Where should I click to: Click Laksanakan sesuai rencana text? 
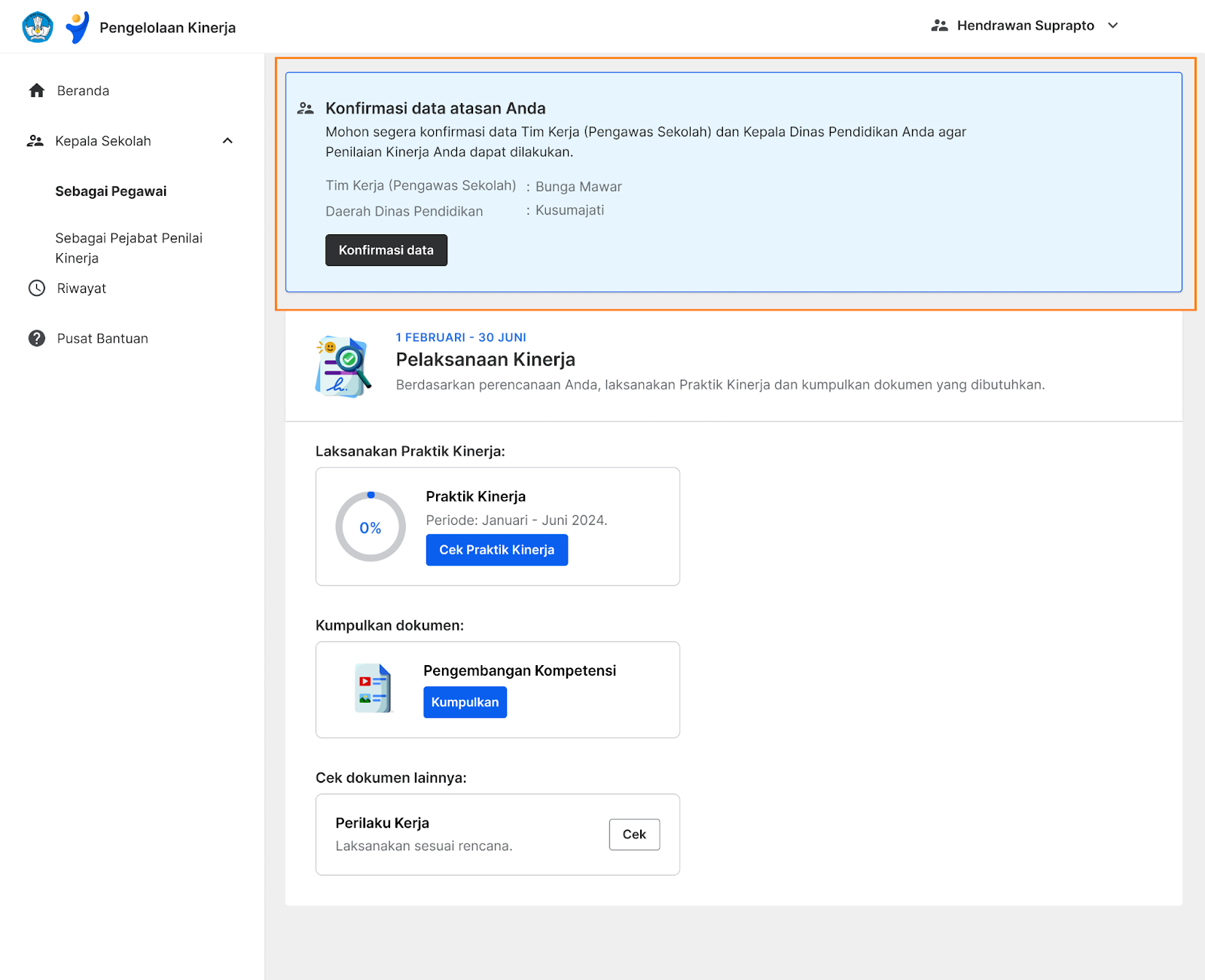coord(424,846)
